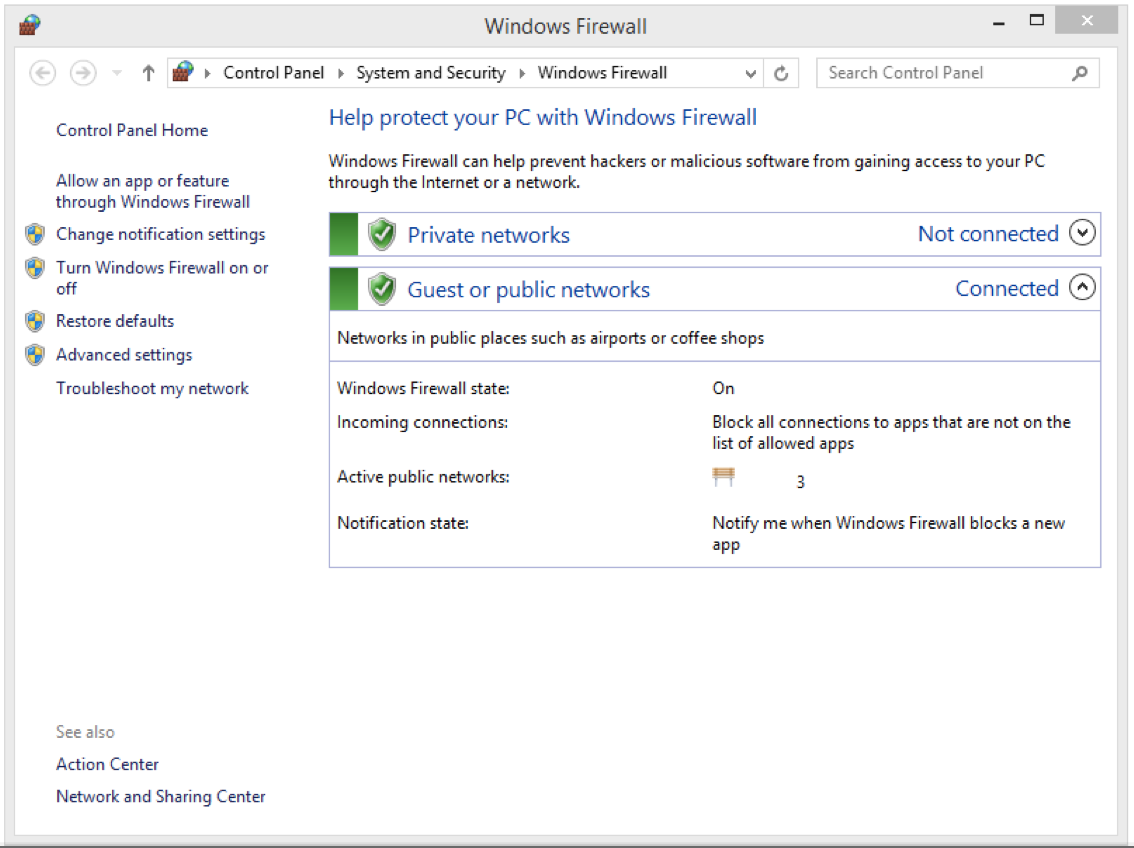Image resolution: width=1134 pixels, height=848 pixels.
Task: Click the Private networks heading
Action: tap(489, 235)
